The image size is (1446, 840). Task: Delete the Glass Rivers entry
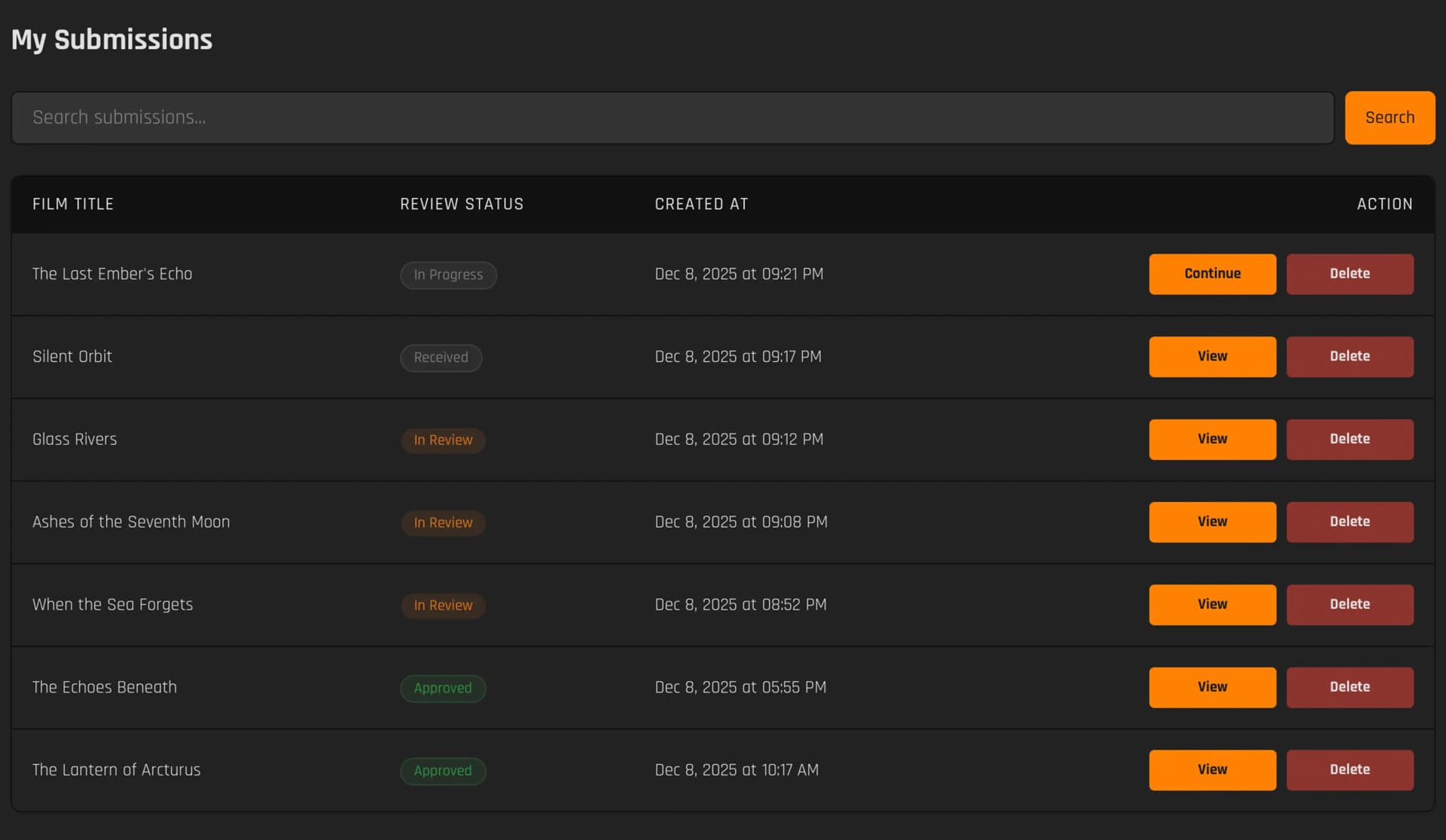(1349, 440)
